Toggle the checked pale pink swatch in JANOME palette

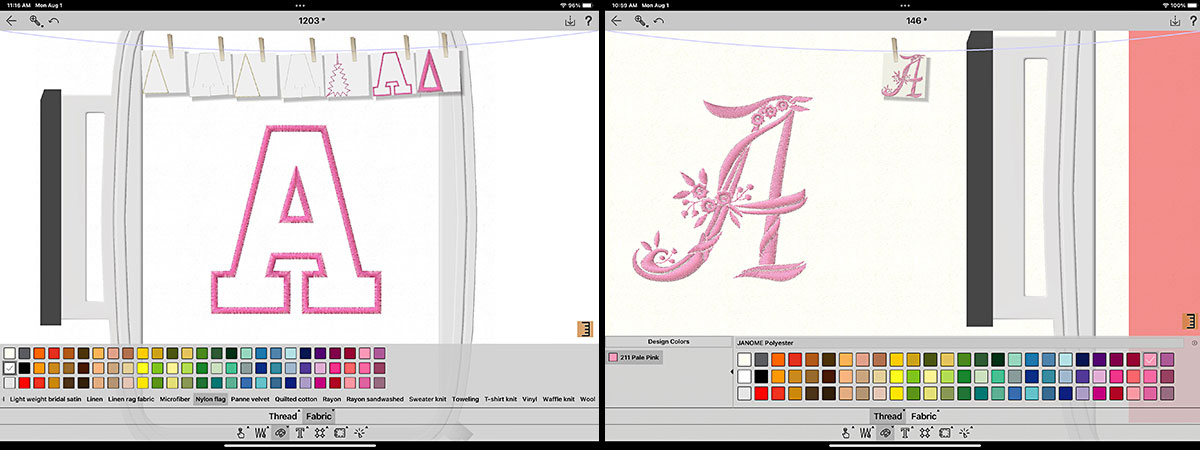(x=1151, y=360)
